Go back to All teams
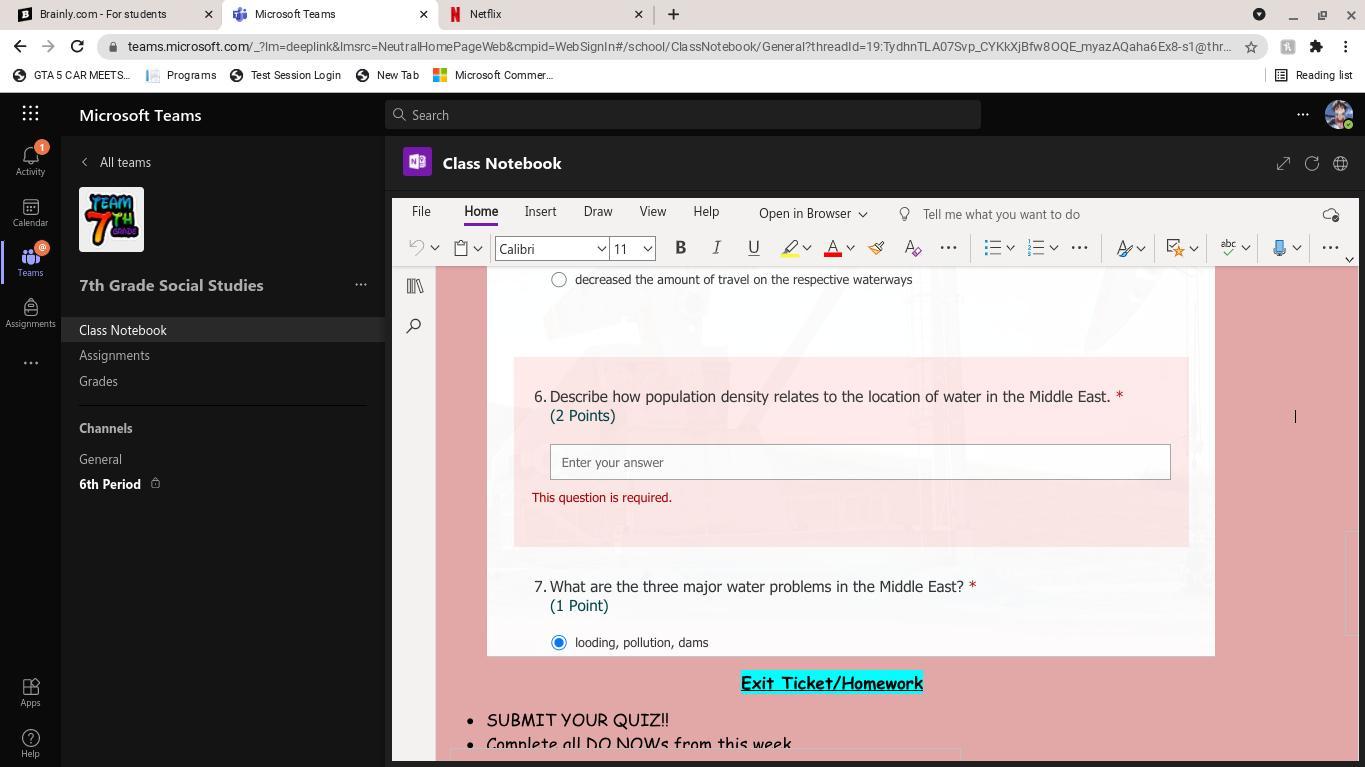The height and width of the screenshot is (767, 1365). 116,162
